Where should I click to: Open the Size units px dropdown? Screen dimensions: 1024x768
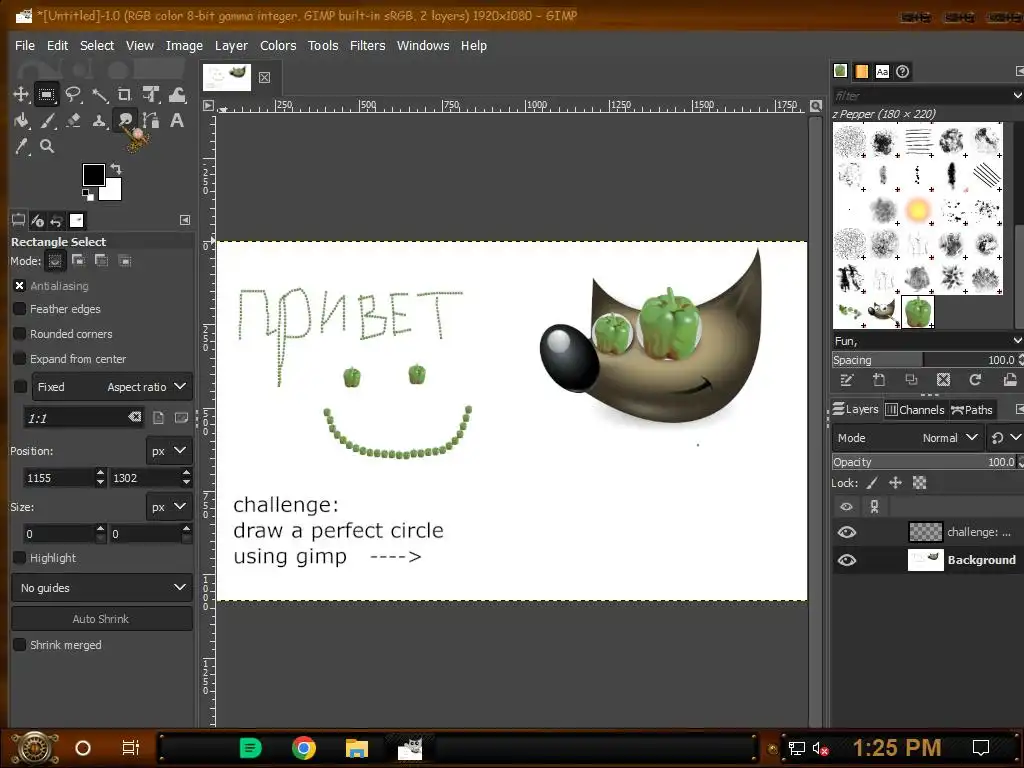168,507
